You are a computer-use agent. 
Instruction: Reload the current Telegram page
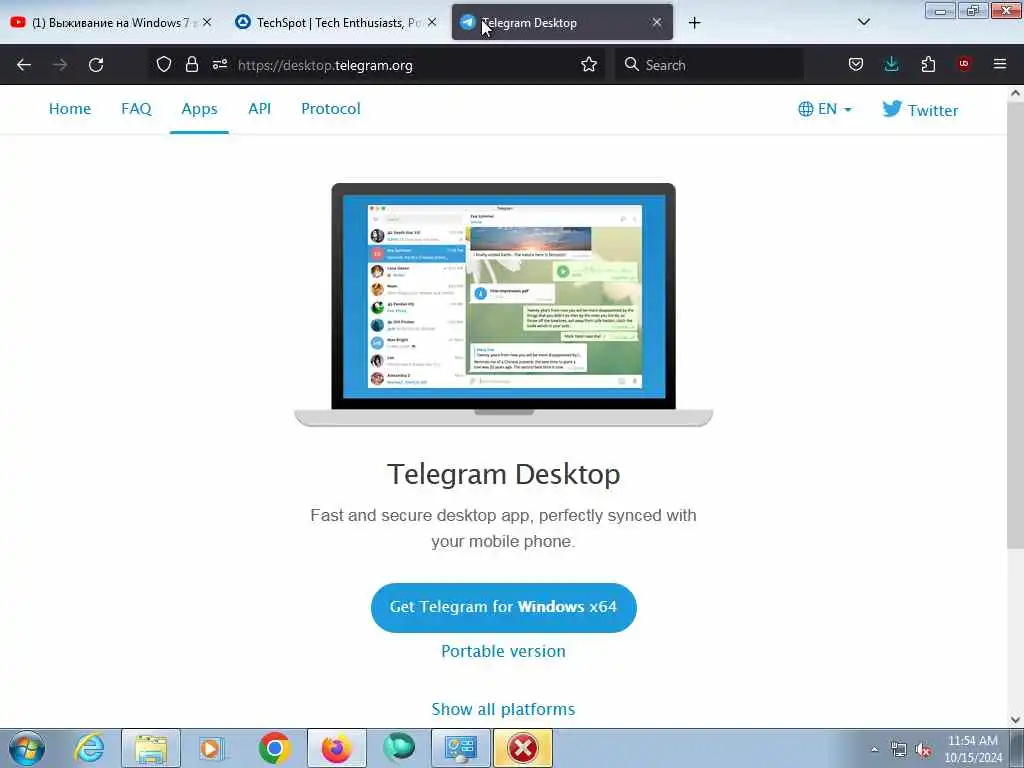click(x=96, y=65)
